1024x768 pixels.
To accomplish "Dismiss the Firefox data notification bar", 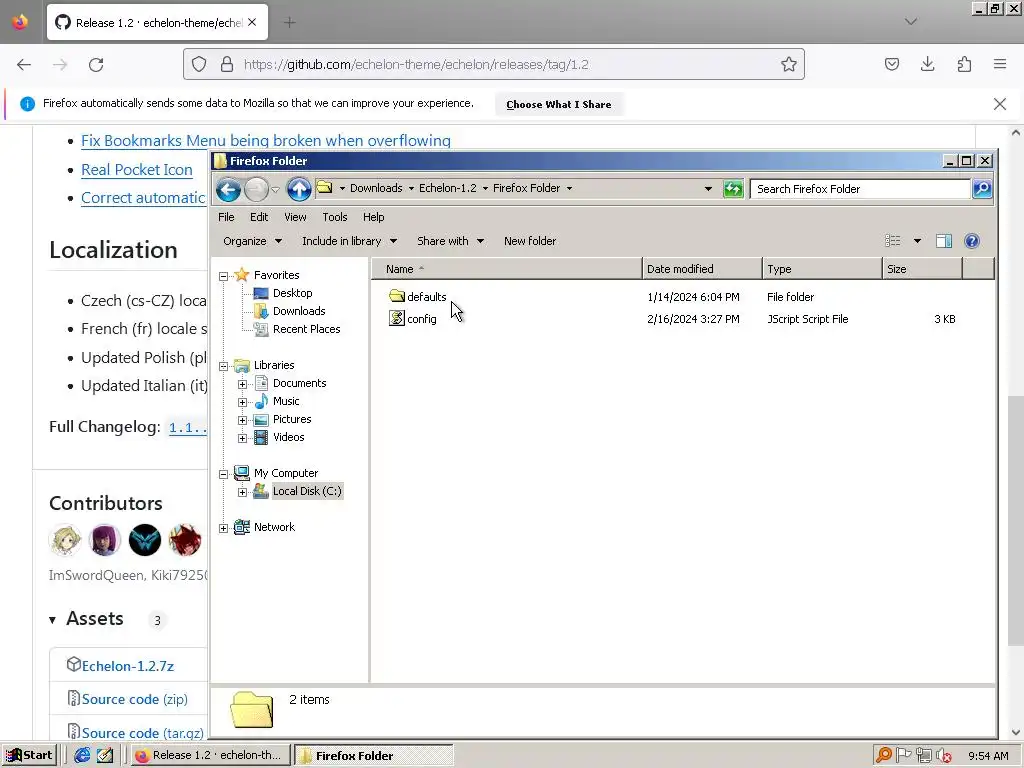I will pyautogui.click(x=999, y=104).
